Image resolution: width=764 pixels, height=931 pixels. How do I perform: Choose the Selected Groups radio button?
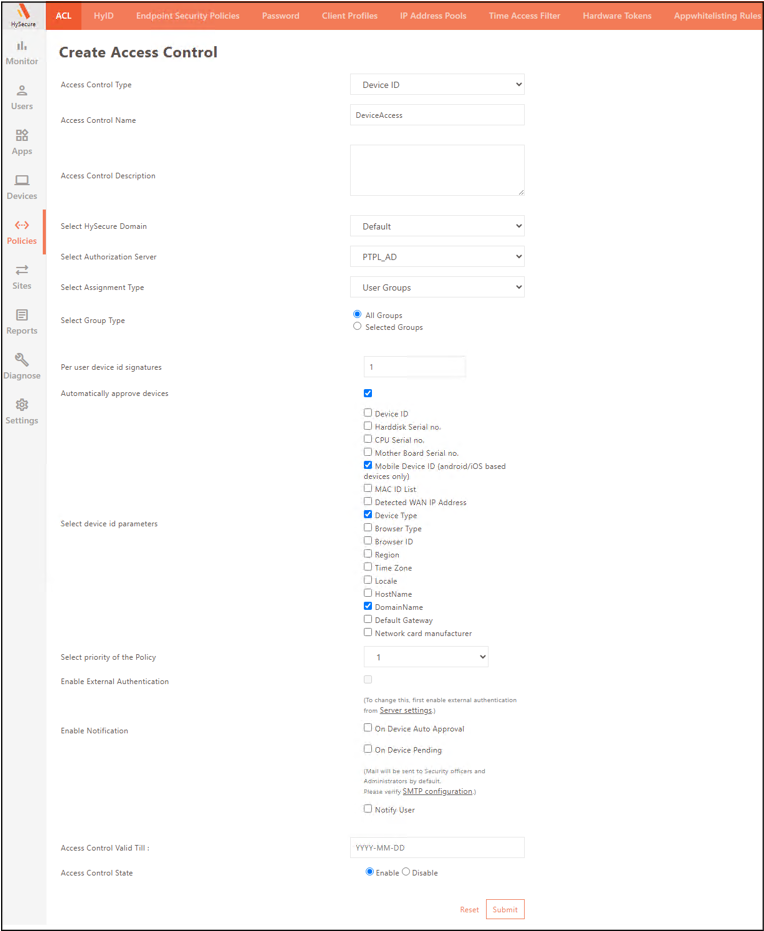point(357,326)
